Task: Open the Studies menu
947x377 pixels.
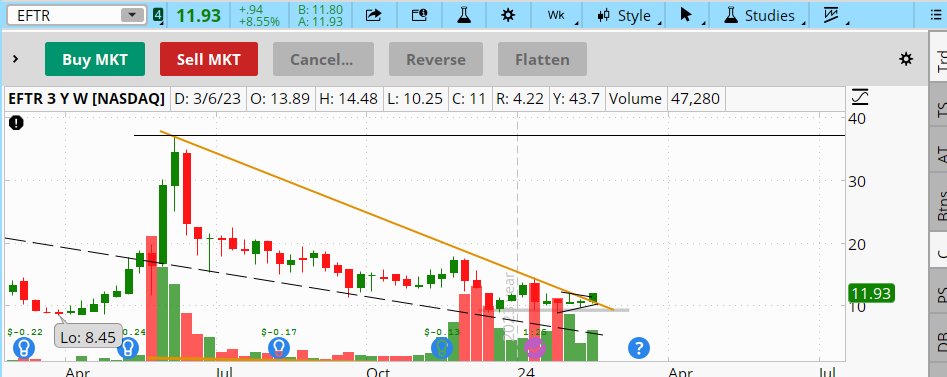Action: pos(760,15)
